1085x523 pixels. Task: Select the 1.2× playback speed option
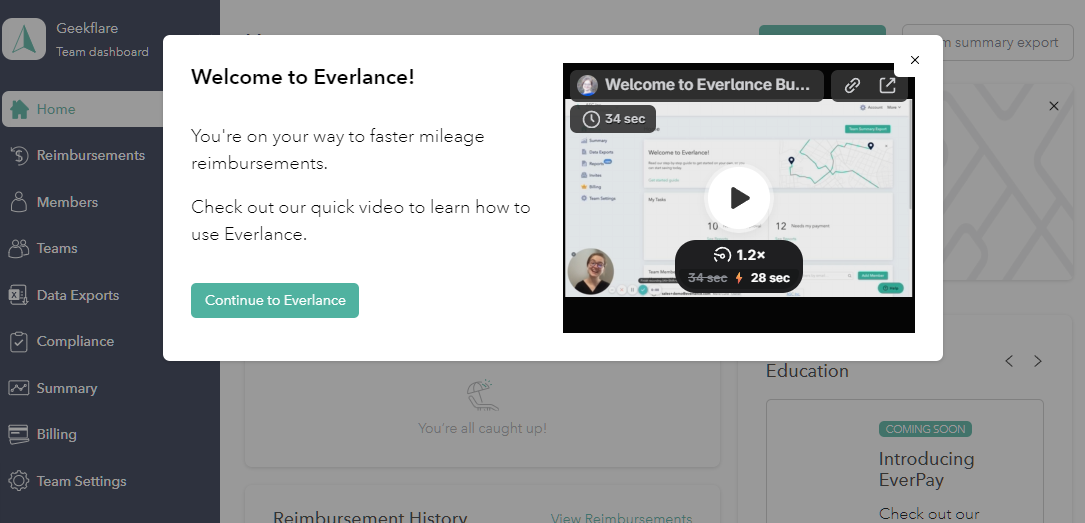tap(739, 255)
